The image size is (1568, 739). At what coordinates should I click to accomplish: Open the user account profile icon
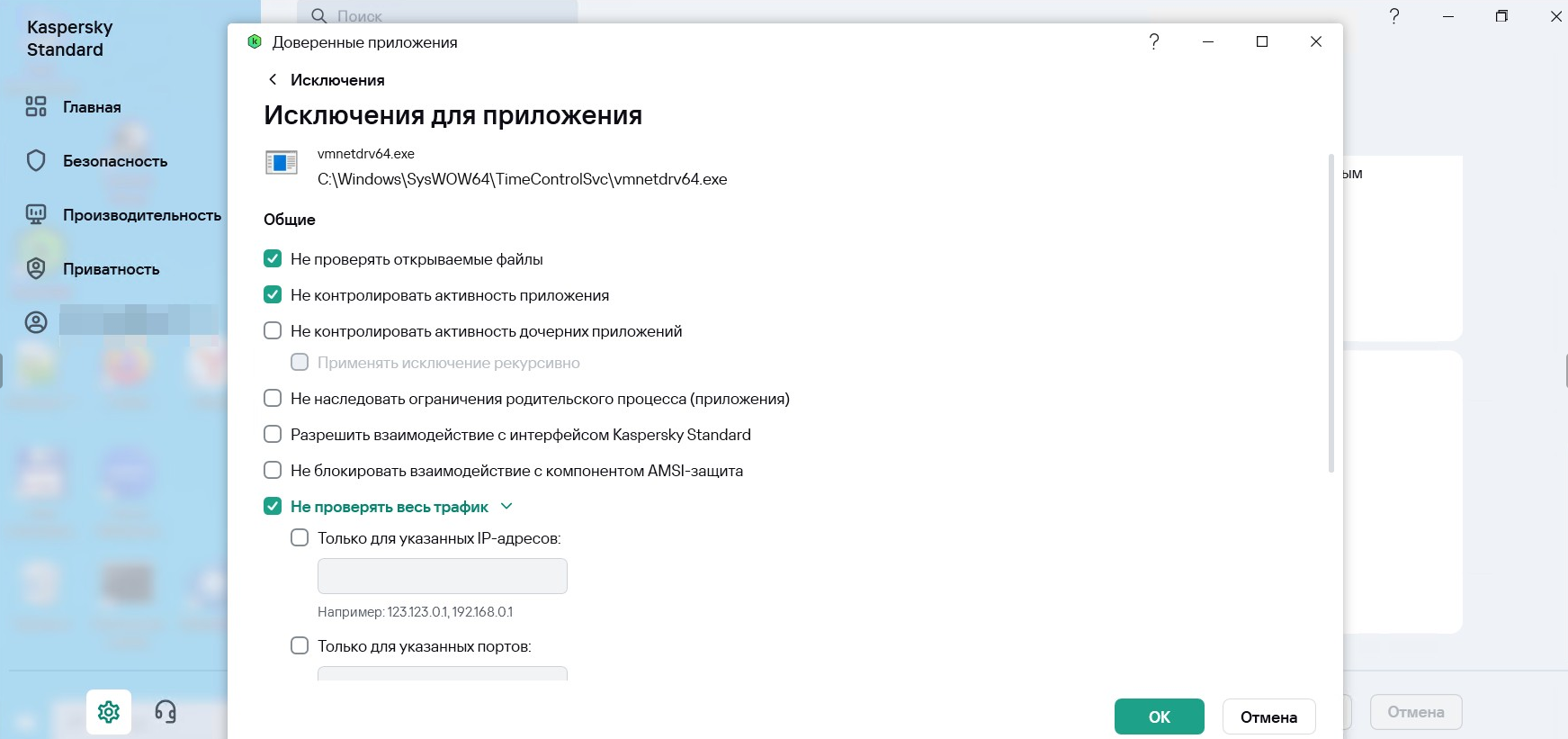coord(36,322)
